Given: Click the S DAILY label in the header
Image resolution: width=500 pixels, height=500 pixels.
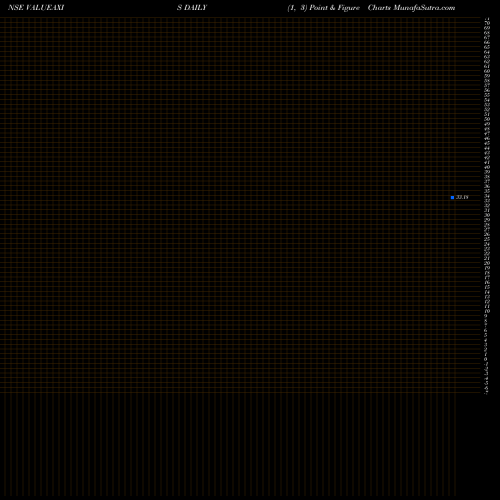Looking at the screenshot, I should [x=192, y=8].
